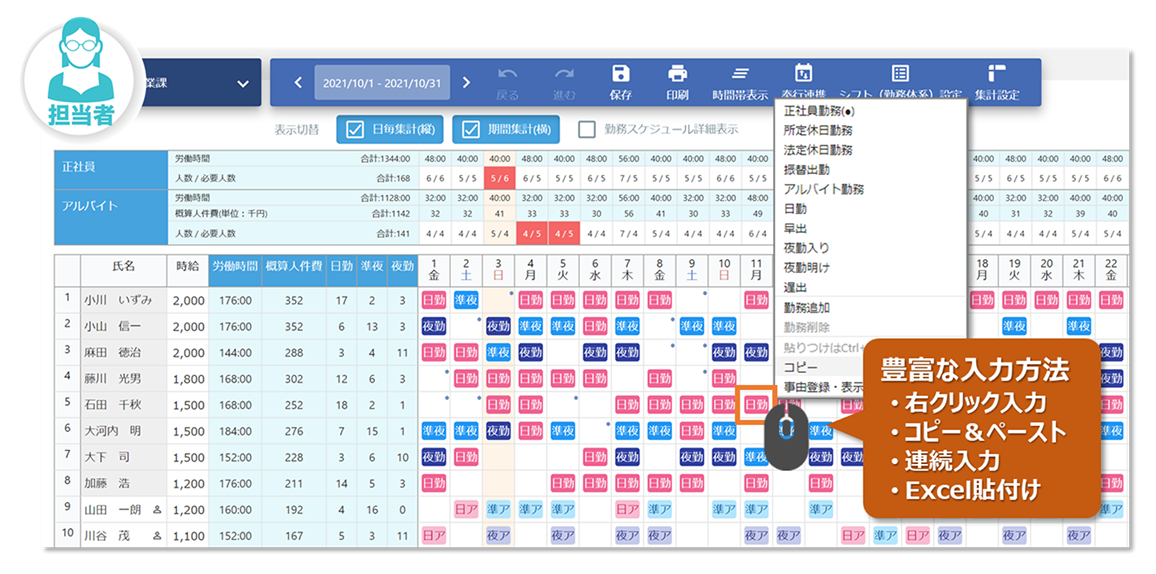Click the 概算人件費 column header
The height and width of the screenshot is (574, 1156).
[294, 267]
